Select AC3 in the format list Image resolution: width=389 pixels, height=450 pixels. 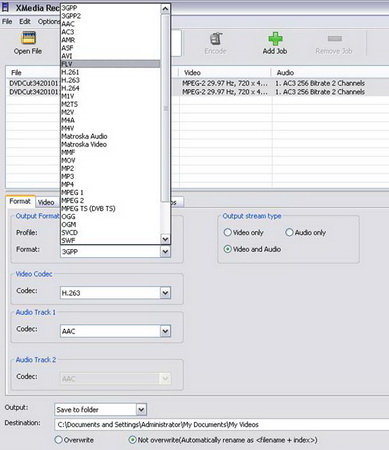[x=110, y=32]
